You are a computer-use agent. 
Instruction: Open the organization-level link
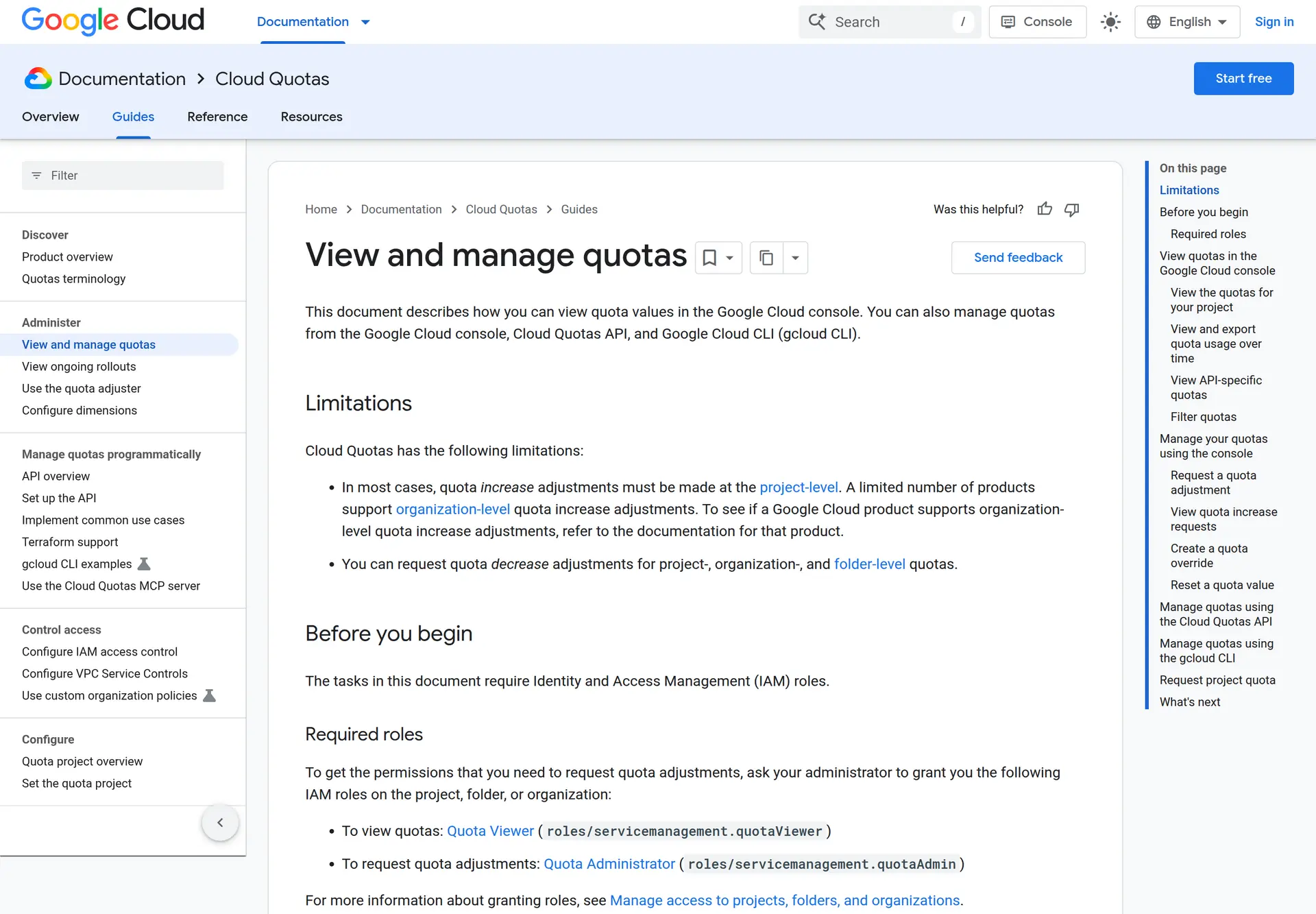pos(453,509)
